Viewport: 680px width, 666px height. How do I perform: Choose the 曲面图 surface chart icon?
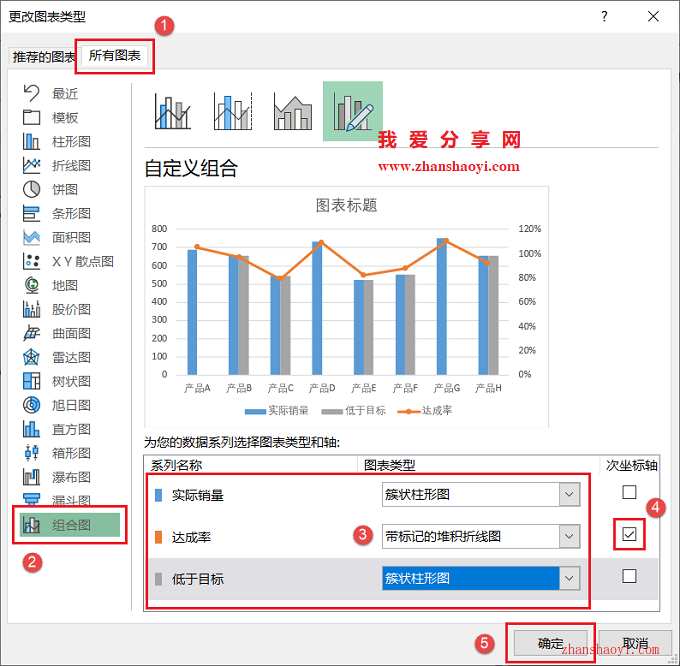[31, 333]
